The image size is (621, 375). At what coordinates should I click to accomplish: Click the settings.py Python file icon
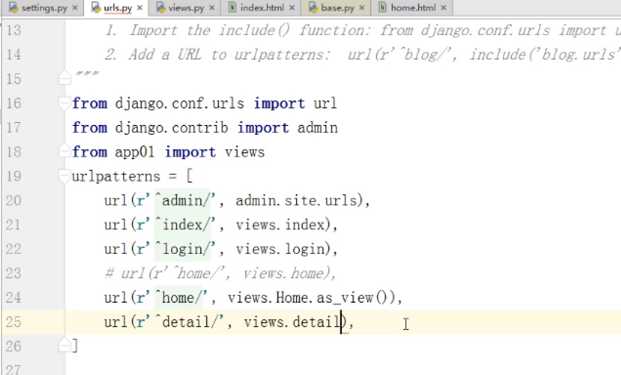[14, 8]
